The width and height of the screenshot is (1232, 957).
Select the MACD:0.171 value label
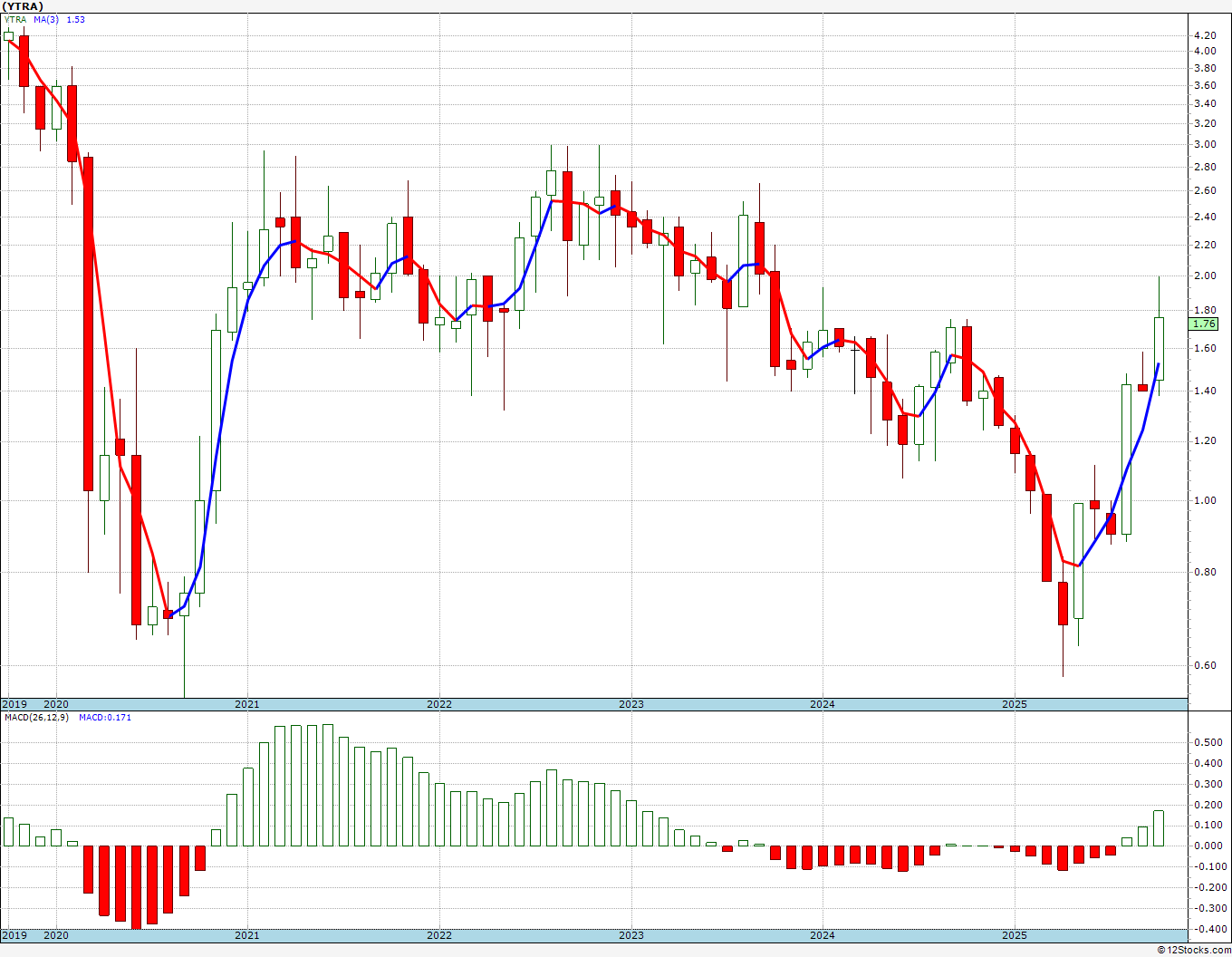pyautogui.click(x=105, y=717)
